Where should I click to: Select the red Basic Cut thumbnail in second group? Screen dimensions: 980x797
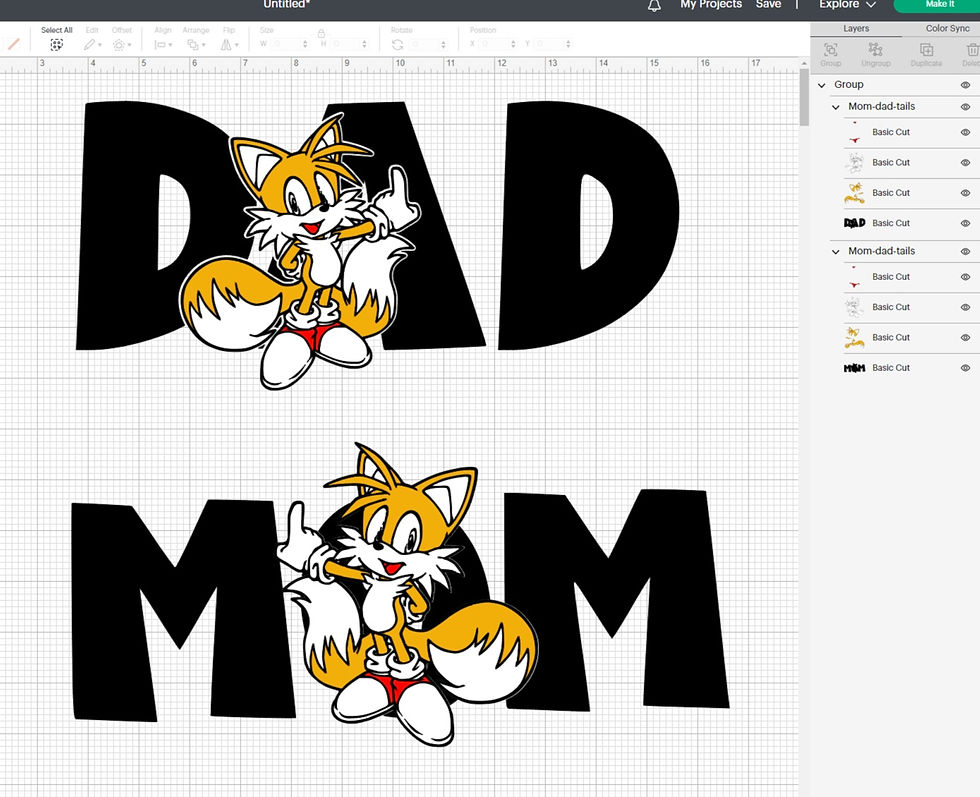[854, 276]
